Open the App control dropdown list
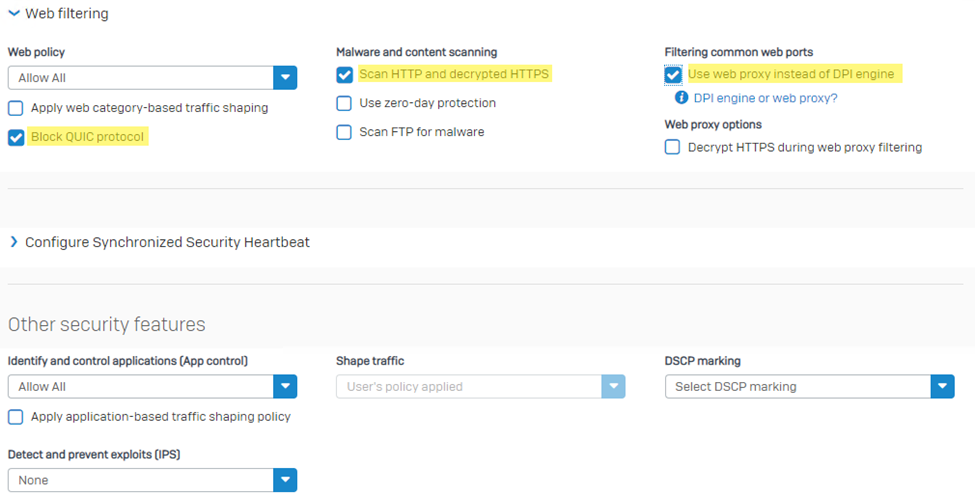Screen dimensions: 975x496 point(285,387)
